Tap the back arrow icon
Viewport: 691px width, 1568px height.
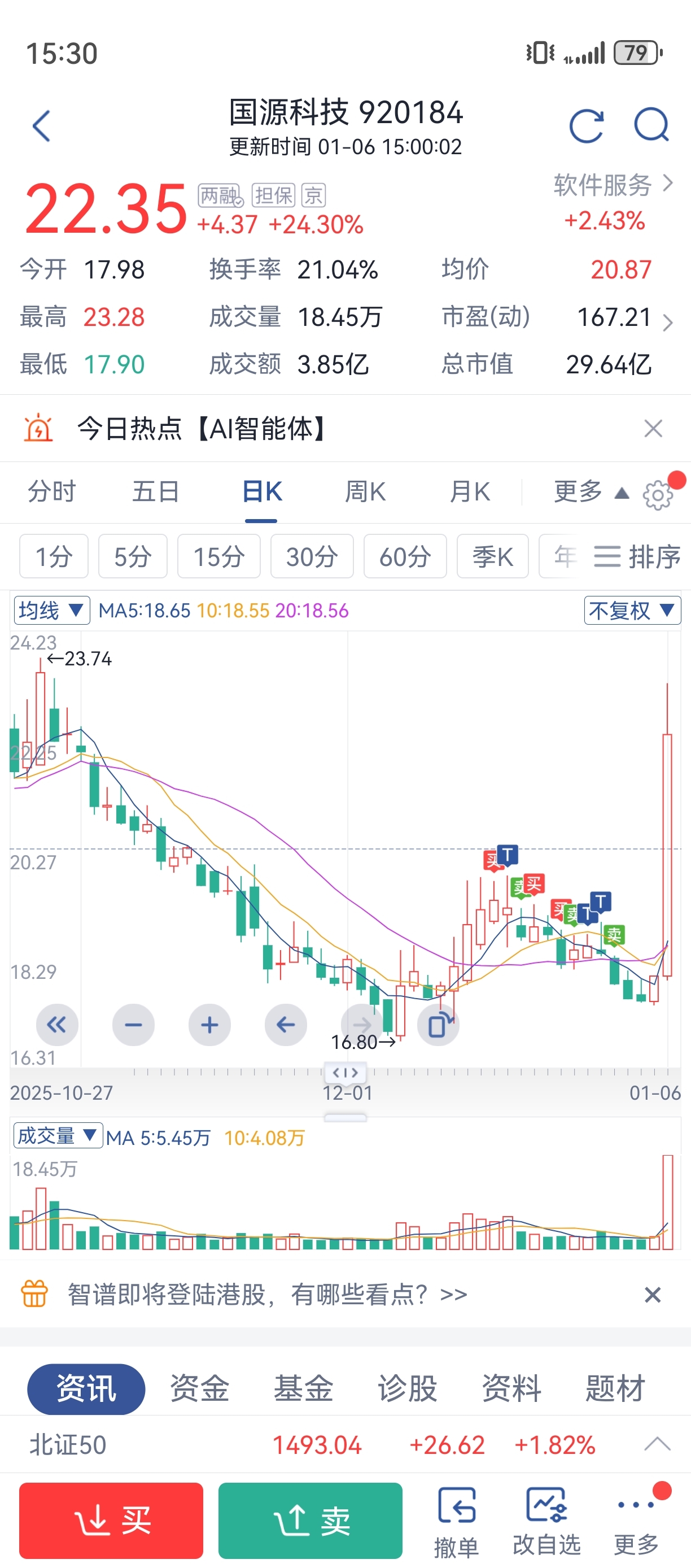[41, 126]
